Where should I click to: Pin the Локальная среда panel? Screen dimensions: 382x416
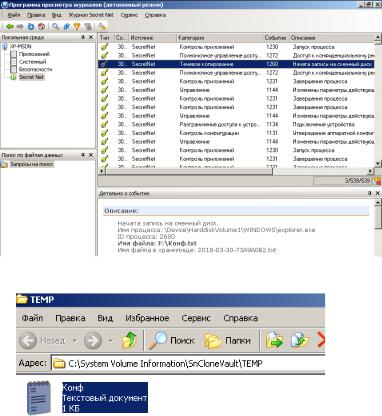coord(83,37)
